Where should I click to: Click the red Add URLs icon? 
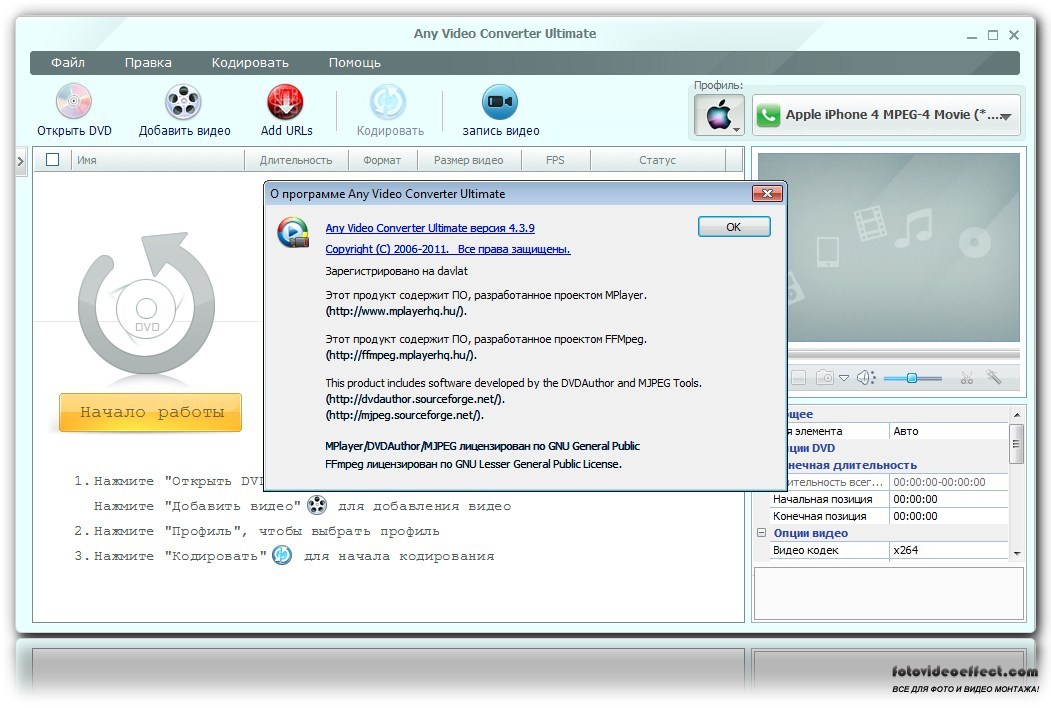(x=286, y=102)
